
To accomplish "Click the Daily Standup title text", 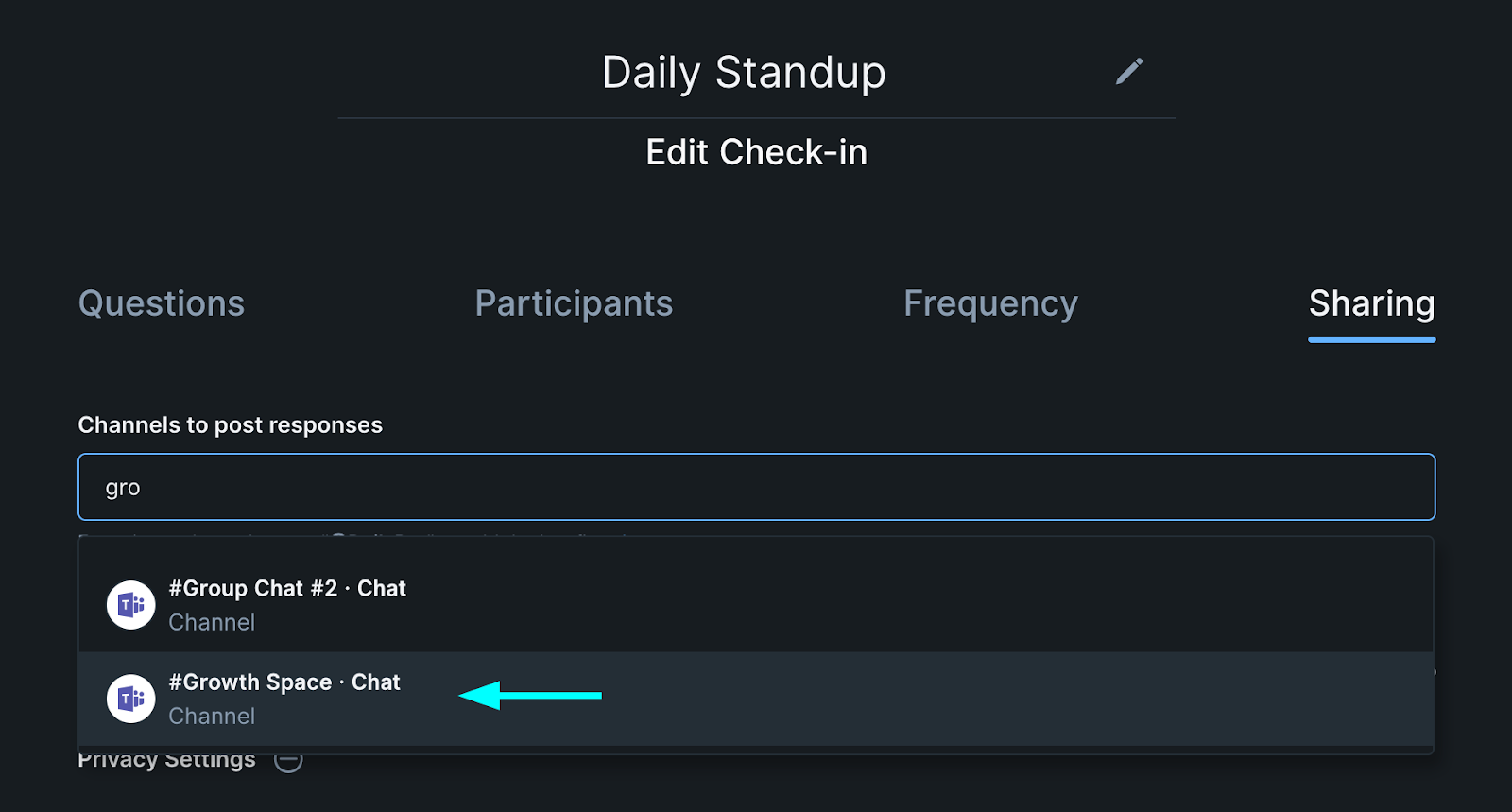I will pyautogui.click(x=744, y=73).
